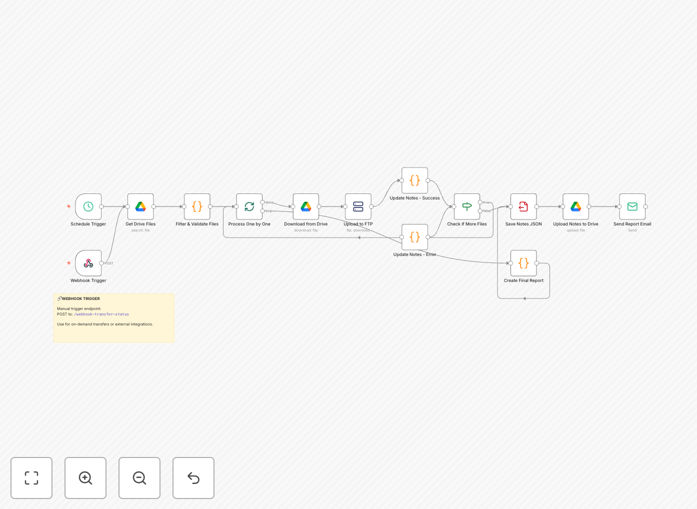This screenshot has width=697, height=509.
Task: Click the Schedule Trigger output connector
Action: click(102, 206)
